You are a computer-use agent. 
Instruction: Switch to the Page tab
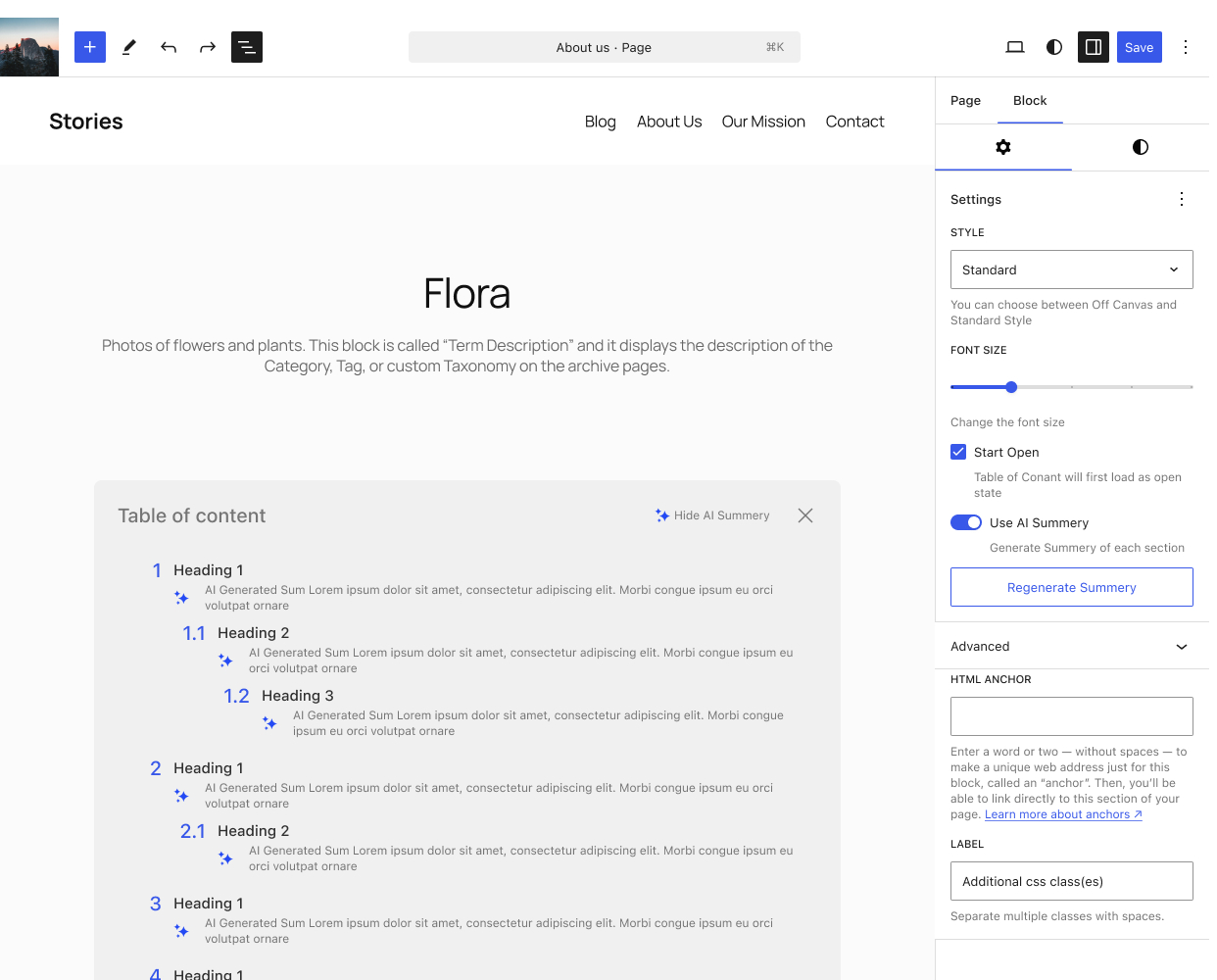965,101
